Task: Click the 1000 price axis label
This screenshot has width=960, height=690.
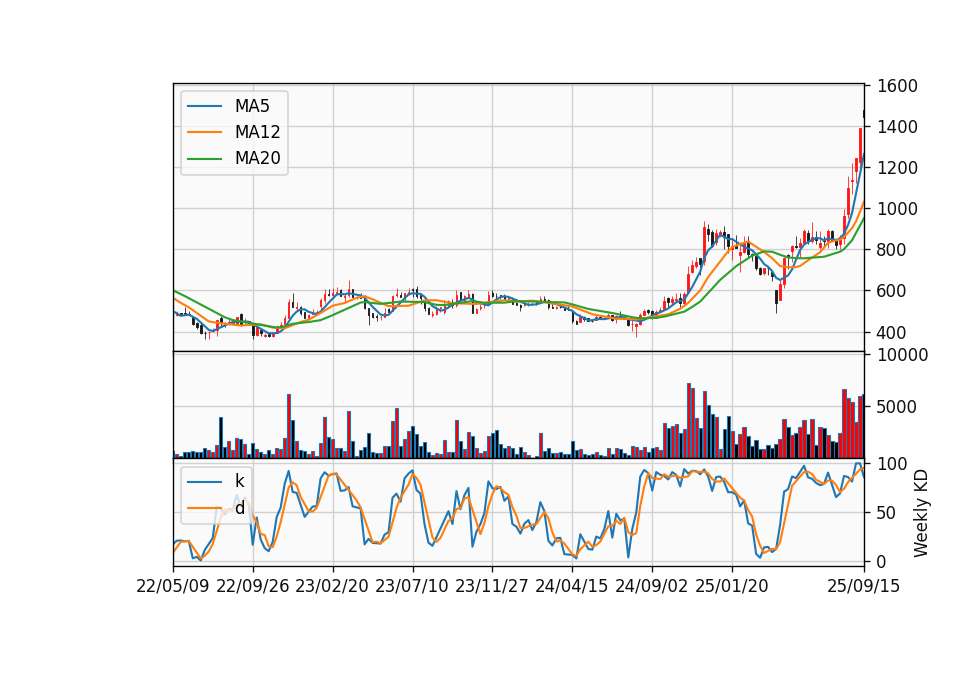Action: click(x=898, y=209)
